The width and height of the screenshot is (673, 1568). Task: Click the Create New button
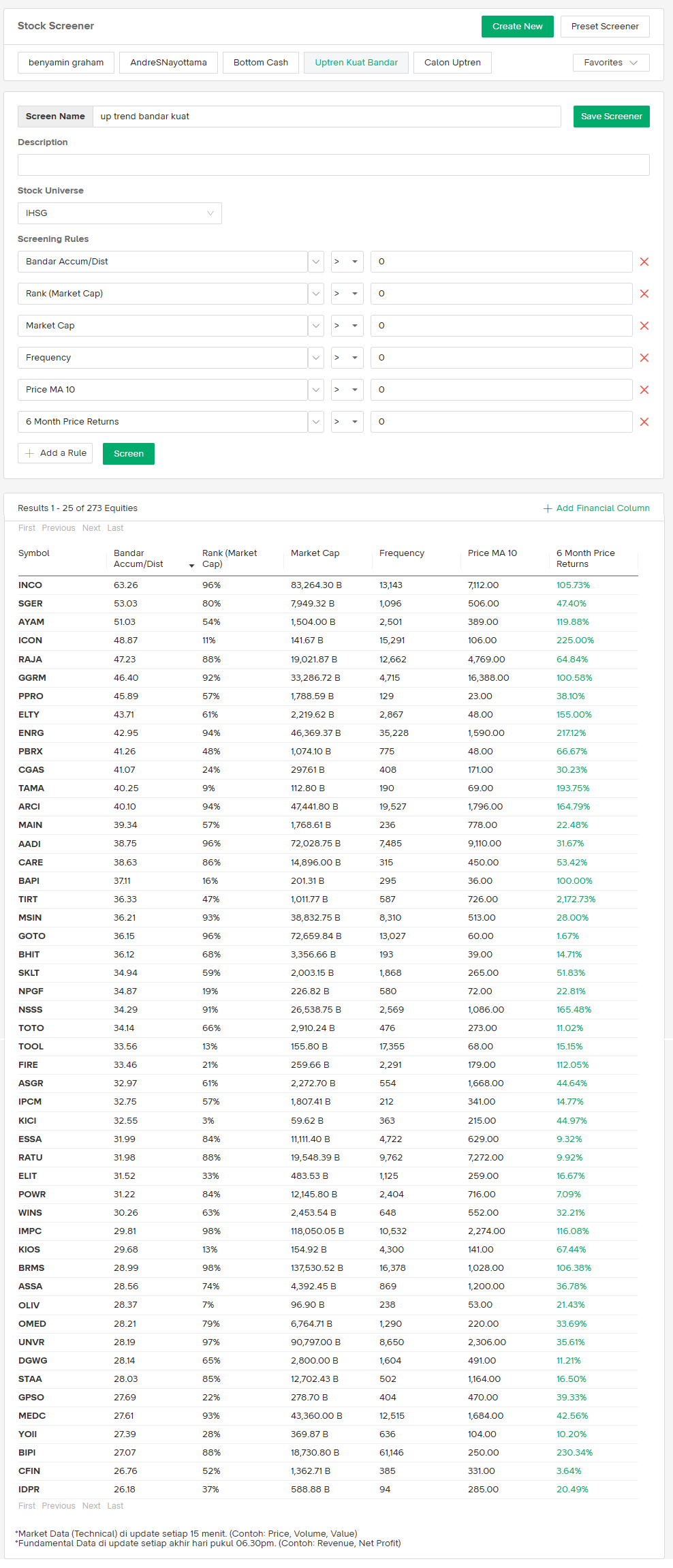pyautogui.click(x=517, y=27)
